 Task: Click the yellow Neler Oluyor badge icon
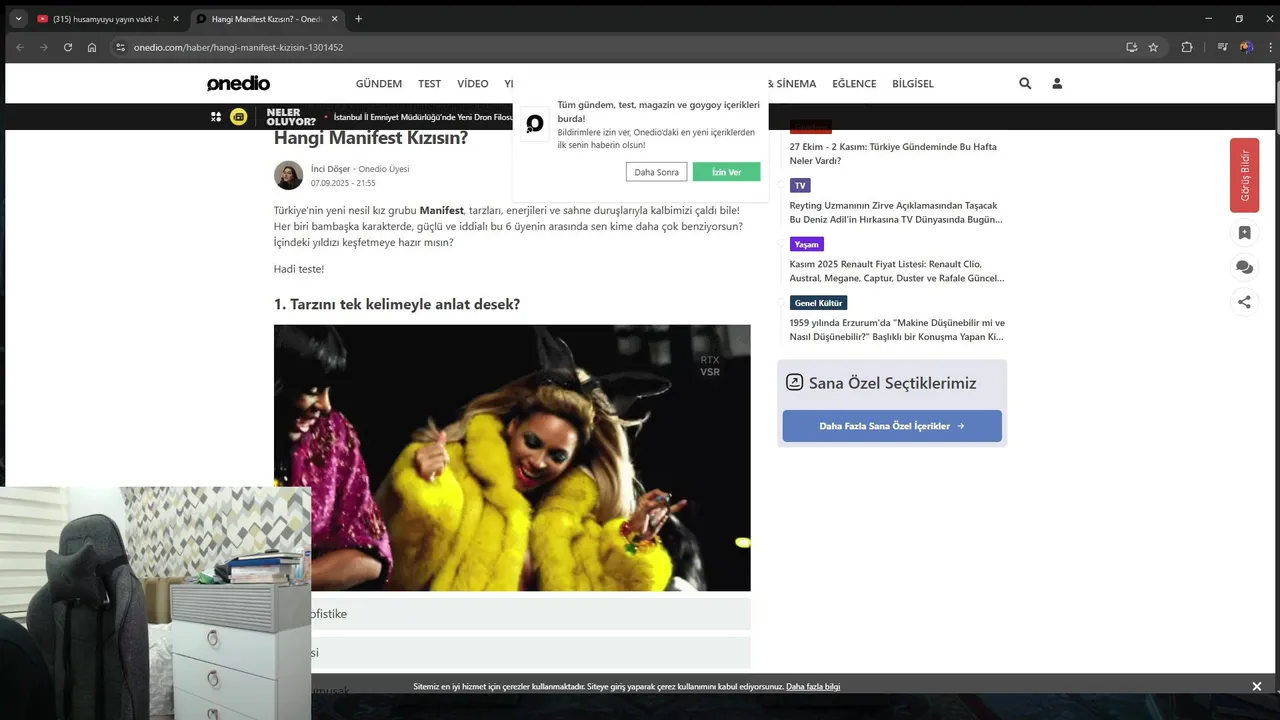[239, 117]
